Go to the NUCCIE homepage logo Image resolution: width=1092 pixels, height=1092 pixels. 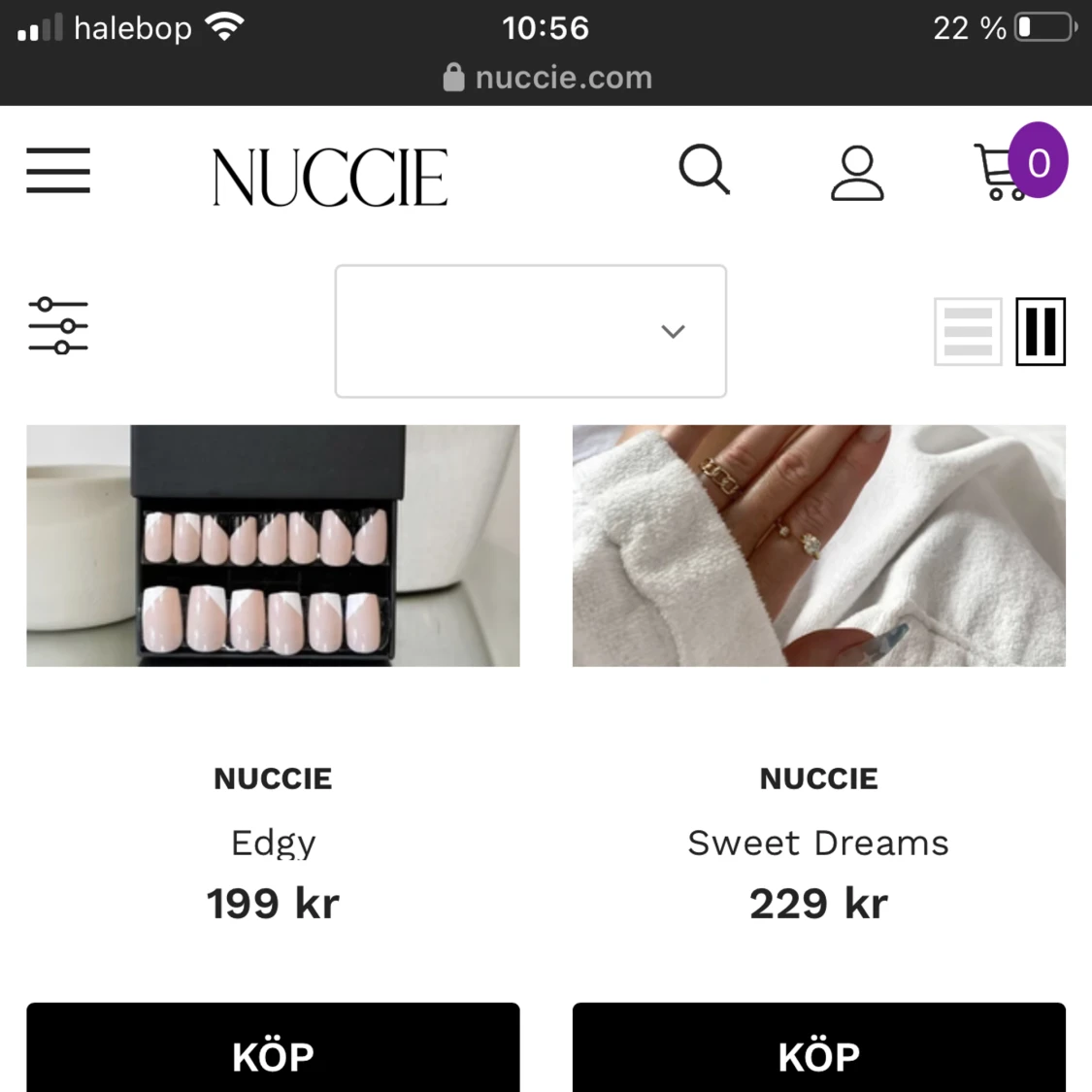coord(329,177)
